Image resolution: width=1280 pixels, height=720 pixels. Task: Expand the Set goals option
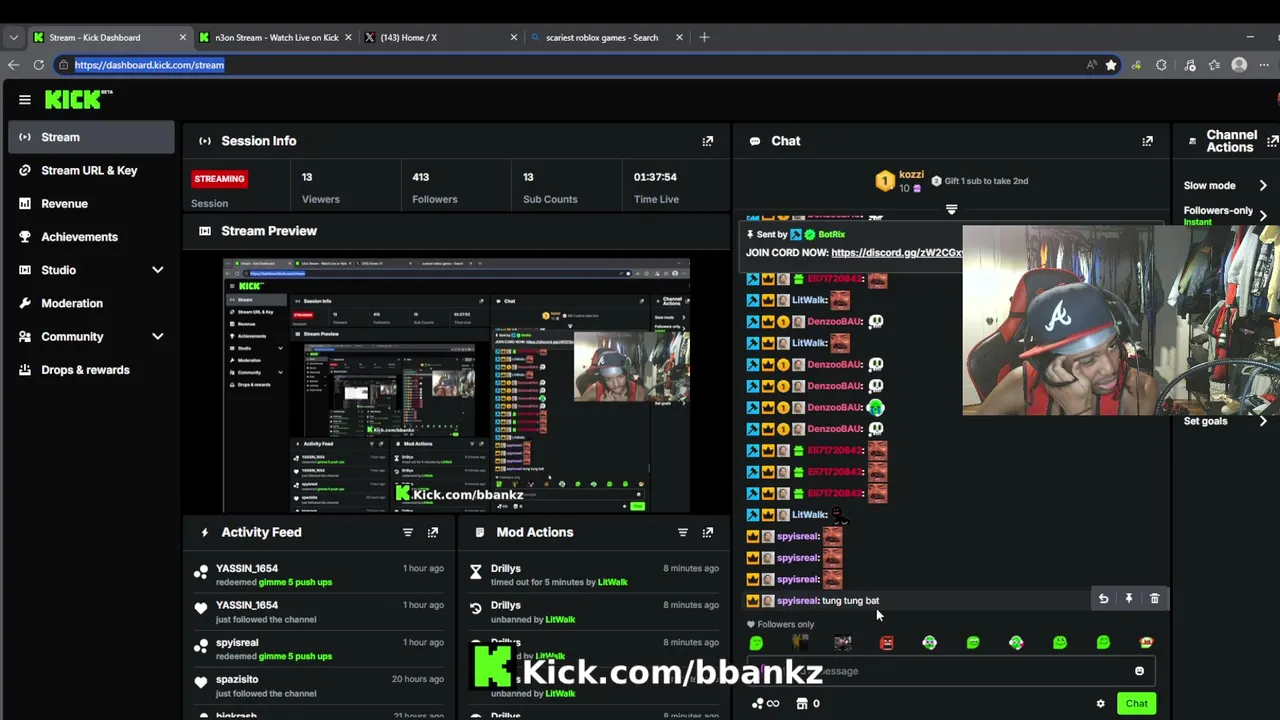point(1263,421)
